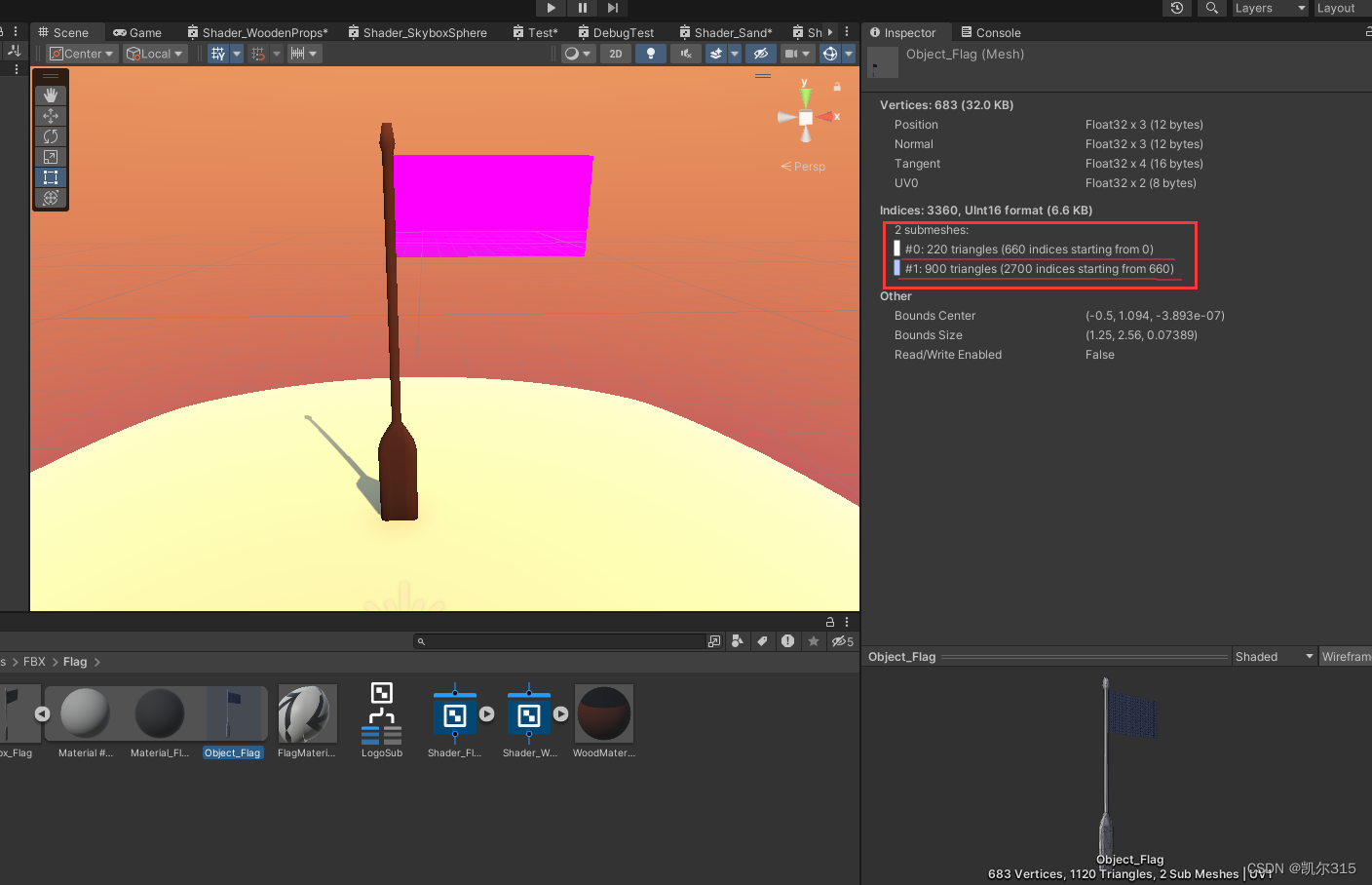Click the Flag breadcrumb in the Project path
Screen dimensions: 1372x885
coord(75,661)
